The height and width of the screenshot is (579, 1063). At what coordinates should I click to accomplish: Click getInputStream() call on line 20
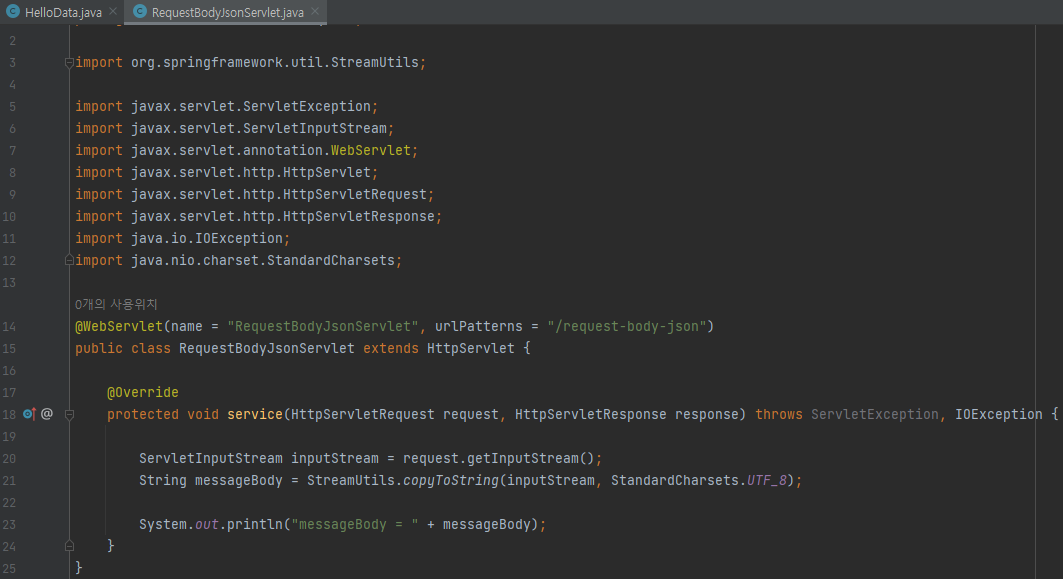click(x=531, y=458)
